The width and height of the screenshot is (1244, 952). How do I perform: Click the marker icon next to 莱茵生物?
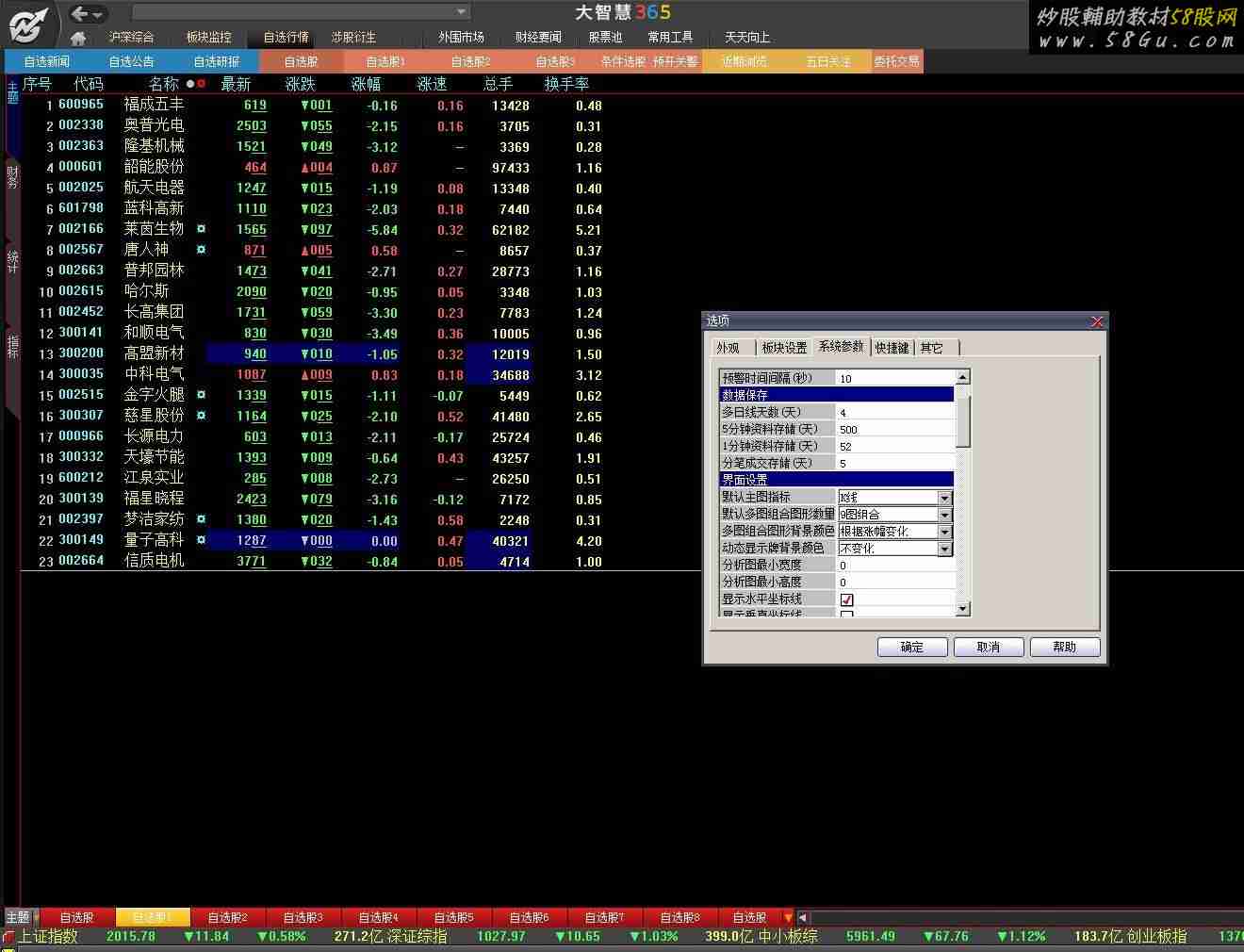click(x=201, y=229)
